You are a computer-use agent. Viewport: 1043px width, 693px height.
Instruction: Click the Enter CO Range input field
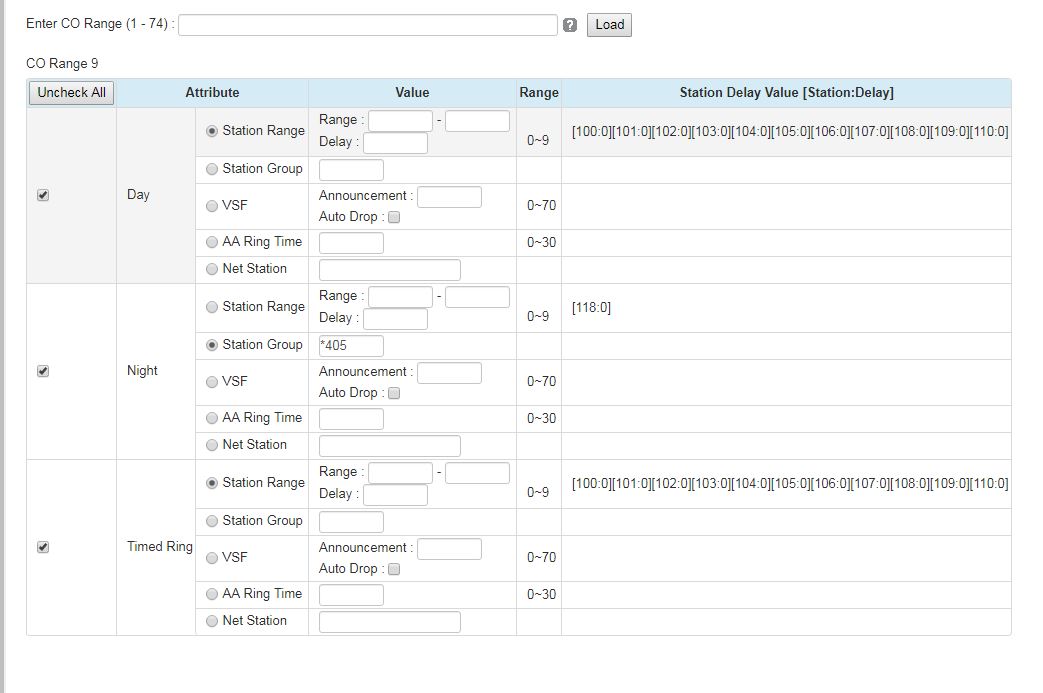367,25
